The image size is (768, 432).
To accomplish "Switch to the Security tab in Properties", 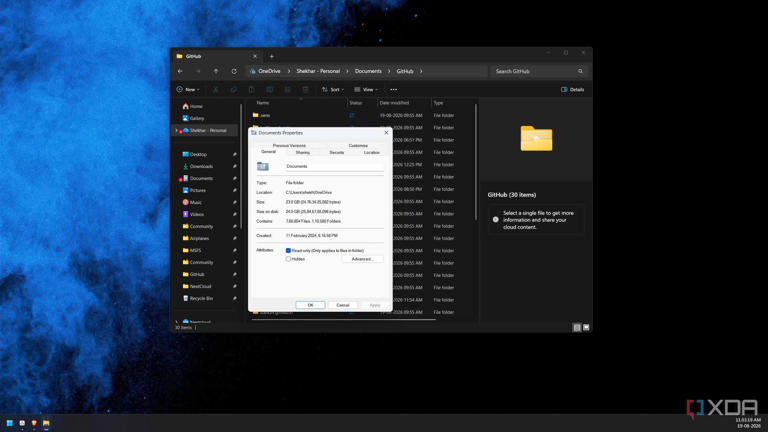I will [337, 152].
